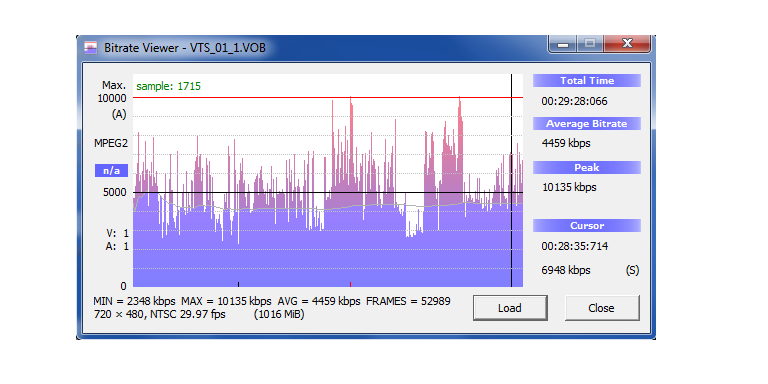This screenshot has height=384, width=768.
Task: Click the black tick marker below graph
Action: tap(239, 284)
